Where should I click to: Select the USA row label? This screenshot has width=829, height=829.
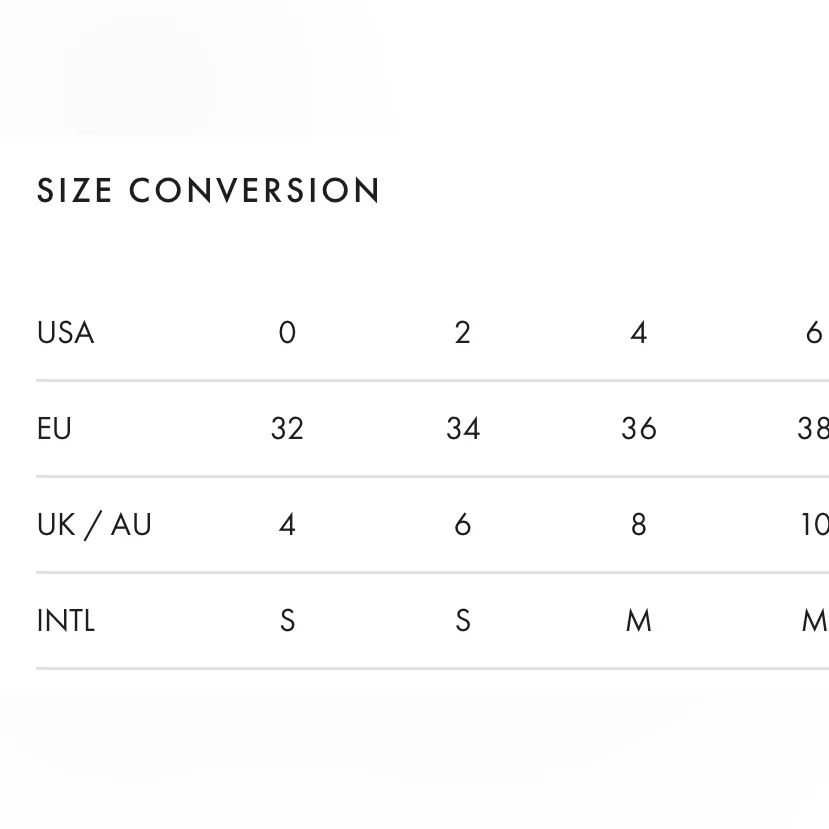coord(65,332)
